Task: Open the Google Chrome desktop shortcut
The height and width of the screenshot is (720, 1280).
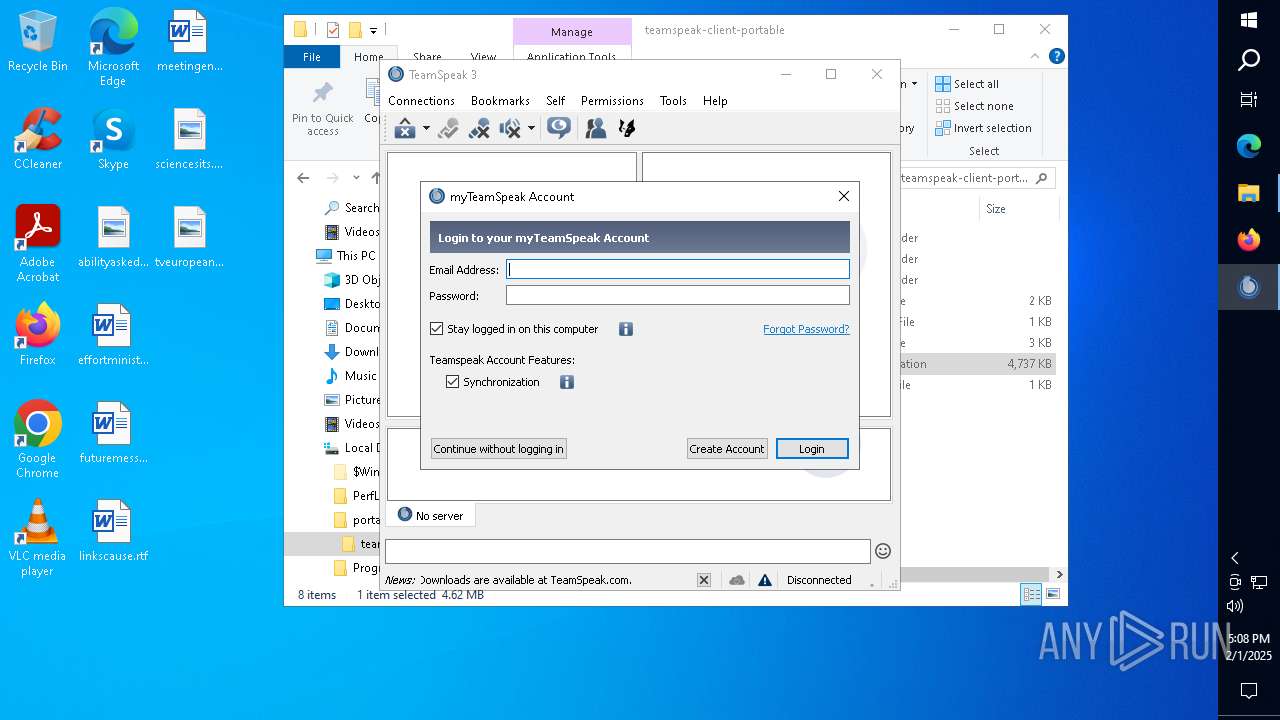Action: tap(38, 440)
